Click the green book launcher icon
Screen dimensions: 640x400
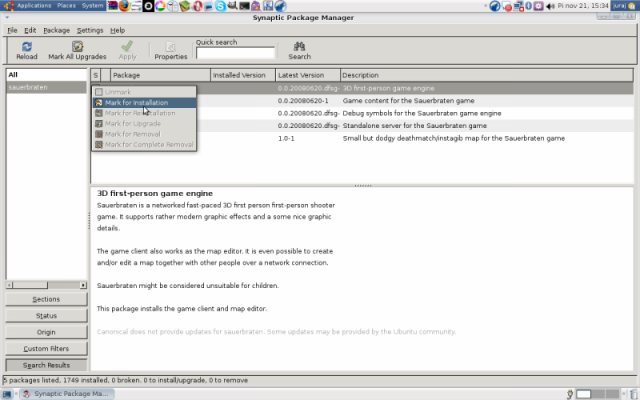pos(184,6)
